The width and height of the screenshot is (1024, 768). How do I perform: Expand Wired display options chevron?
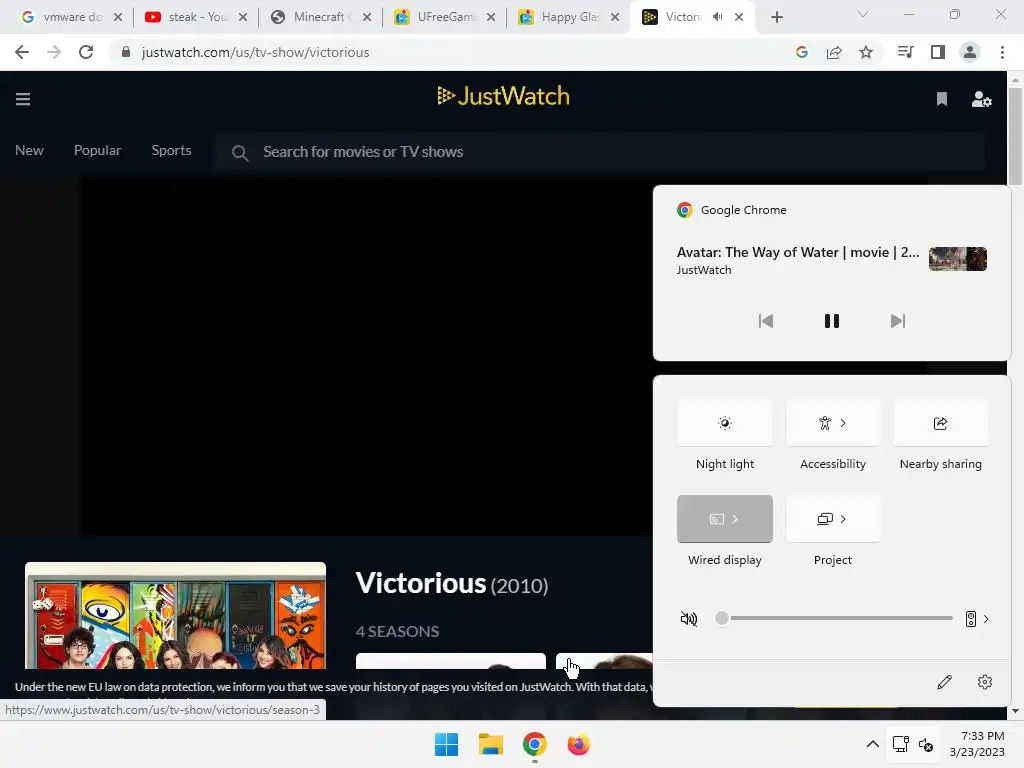pyautogui.click(x=735, y=519)
